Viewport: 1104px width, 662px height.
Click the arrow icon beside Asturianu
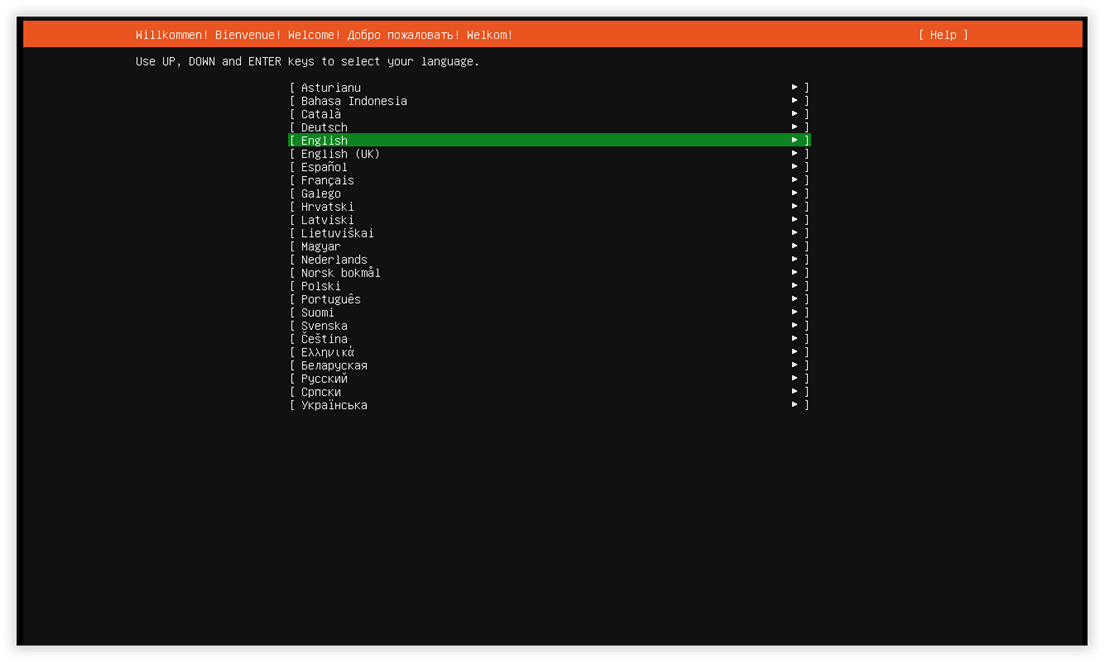coord(794,87)
